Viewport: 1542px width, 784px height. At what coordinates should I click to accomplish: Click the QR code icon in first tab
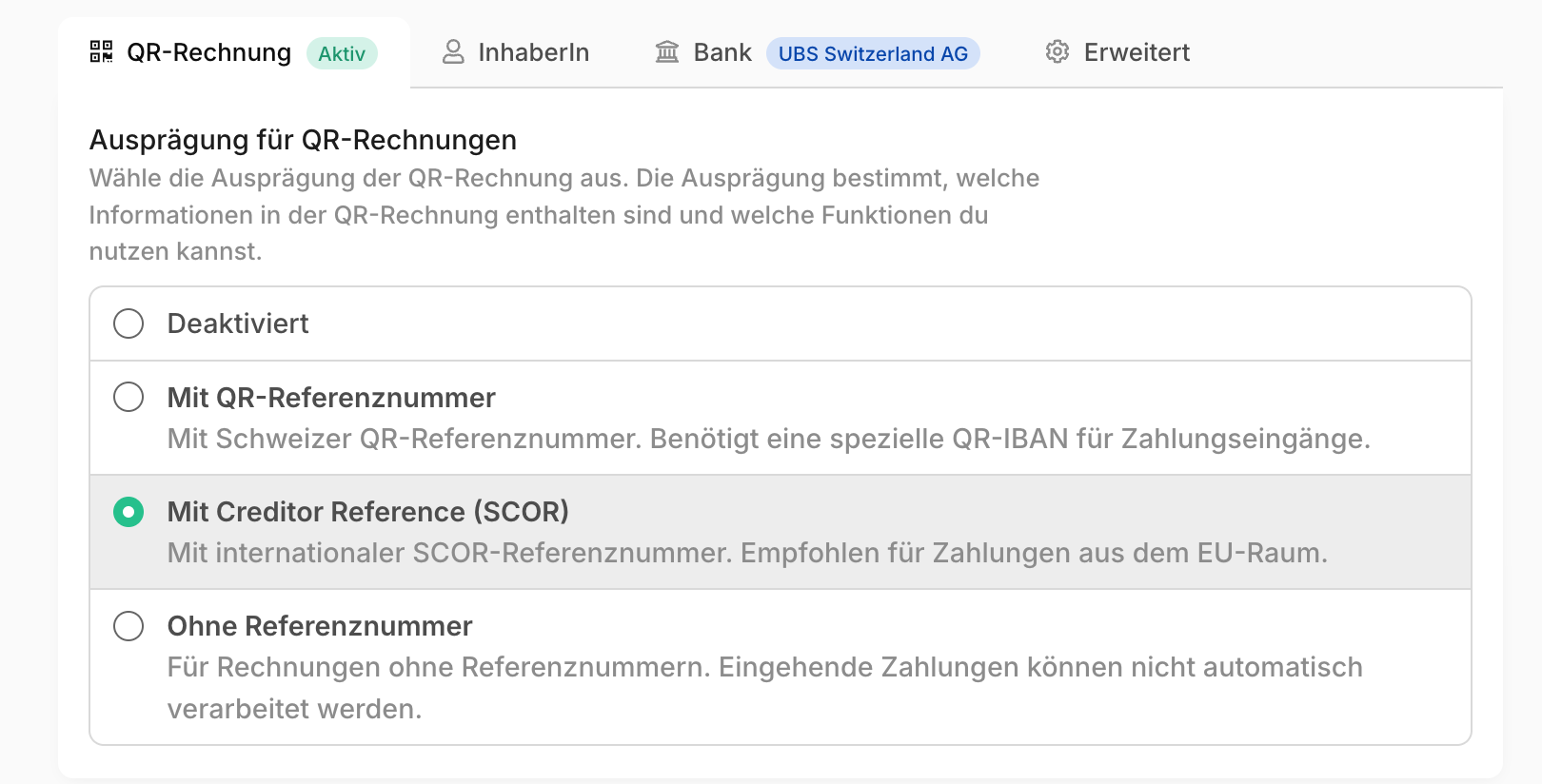pyautogui.click(x=101, y=51)
